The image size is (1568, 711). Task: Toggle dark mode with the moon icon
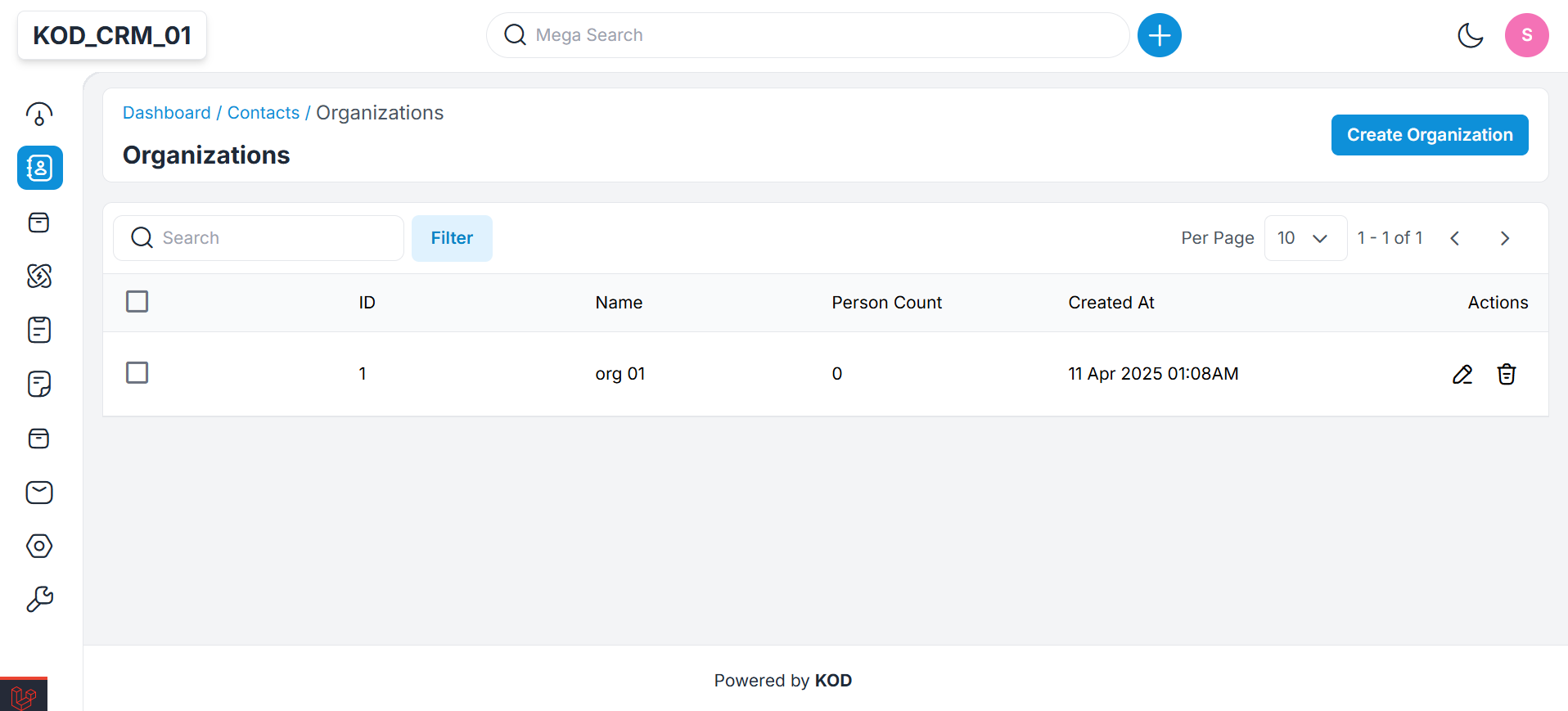pyautogui.click(x=1470, y=35)
